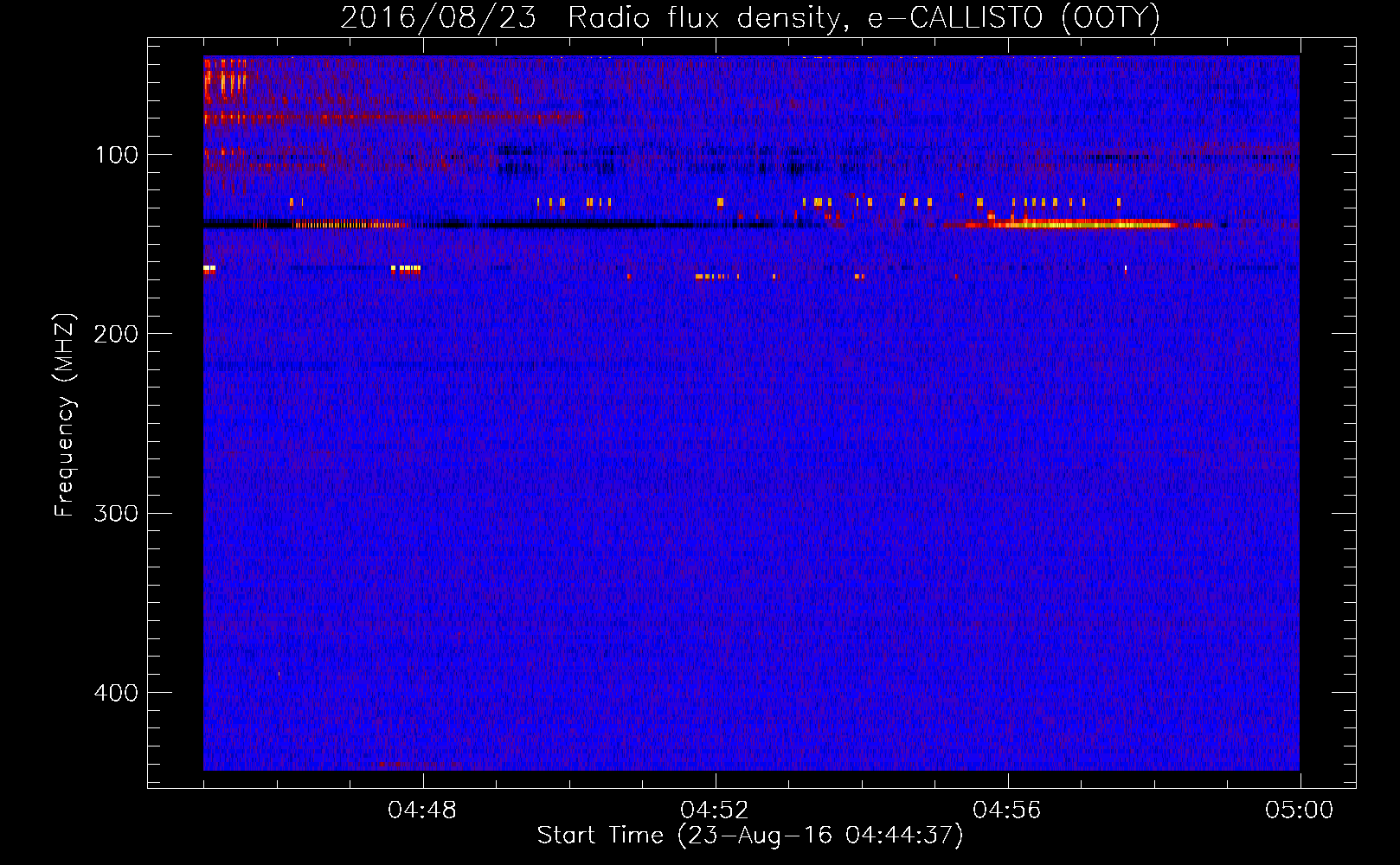Click the bright burst at top-left of spectrogram
1400x865 pixels.
tap(225, 81)
